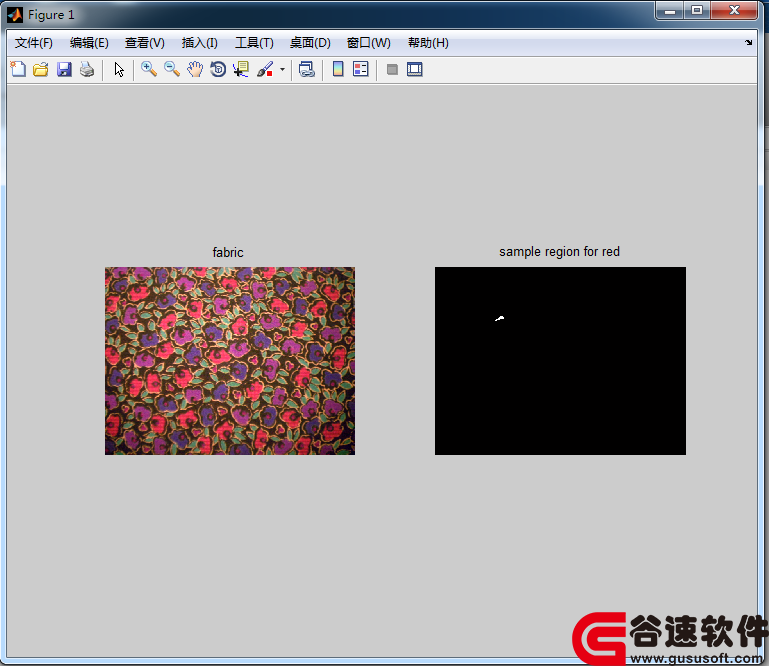Click the 'sample region for red' title
The image size is (769, 666).
[559, 252]
